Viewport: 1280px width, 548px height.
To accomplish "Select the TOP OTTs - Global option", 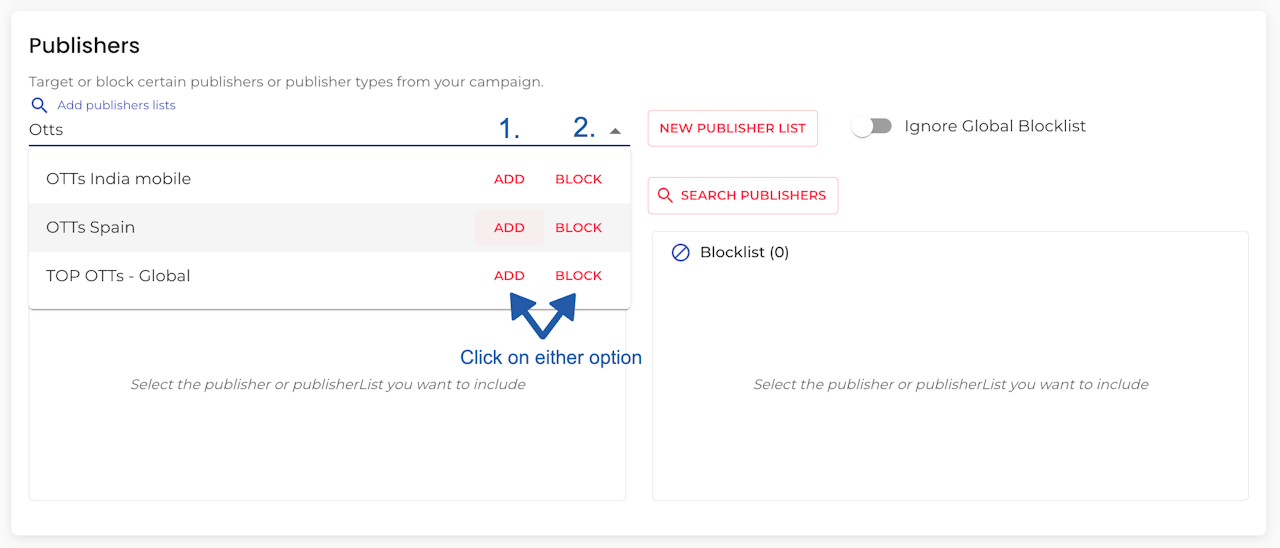I will coord(118,276).
